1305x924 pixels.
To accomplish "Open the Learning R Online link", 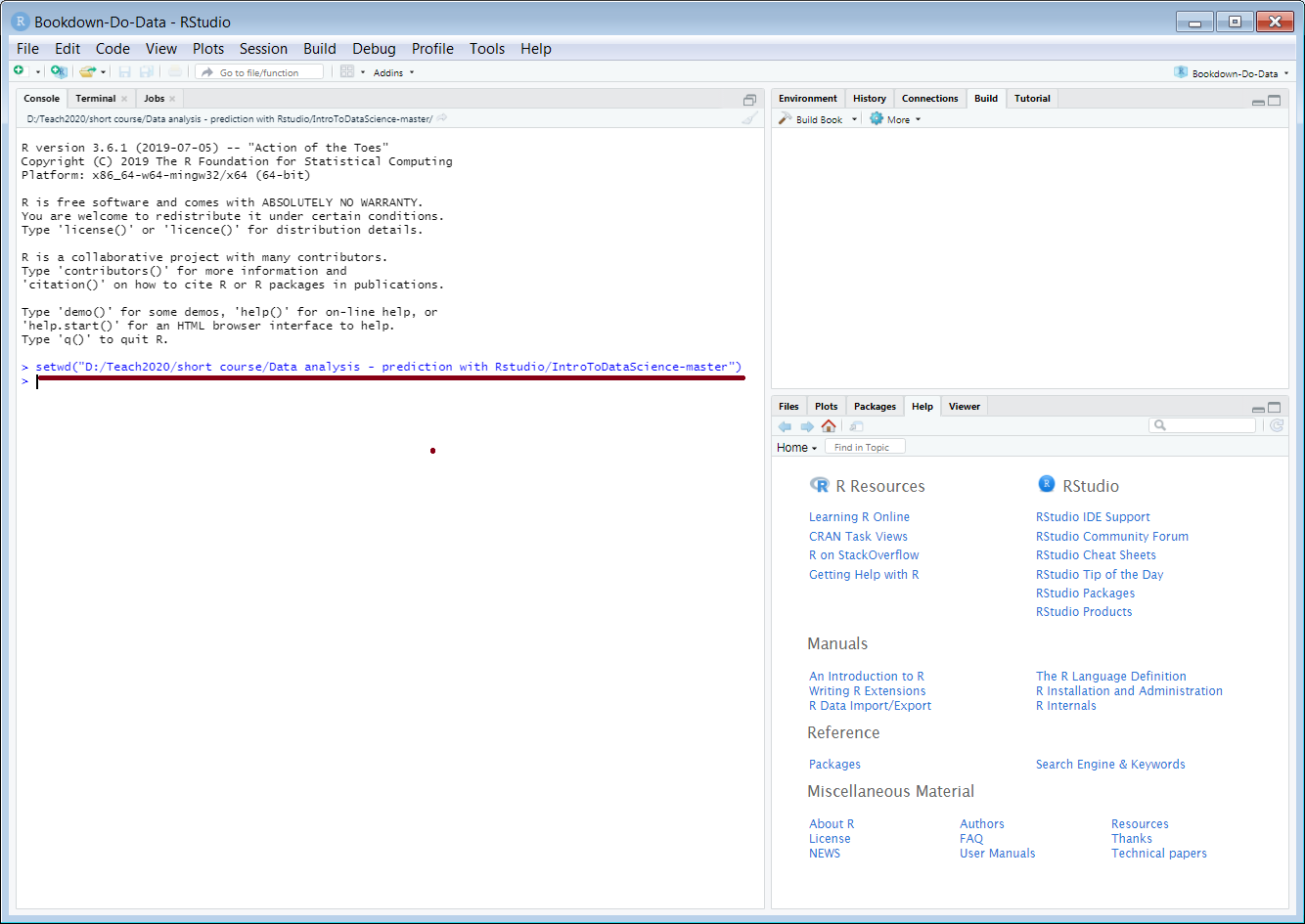I will click(859, 517).
